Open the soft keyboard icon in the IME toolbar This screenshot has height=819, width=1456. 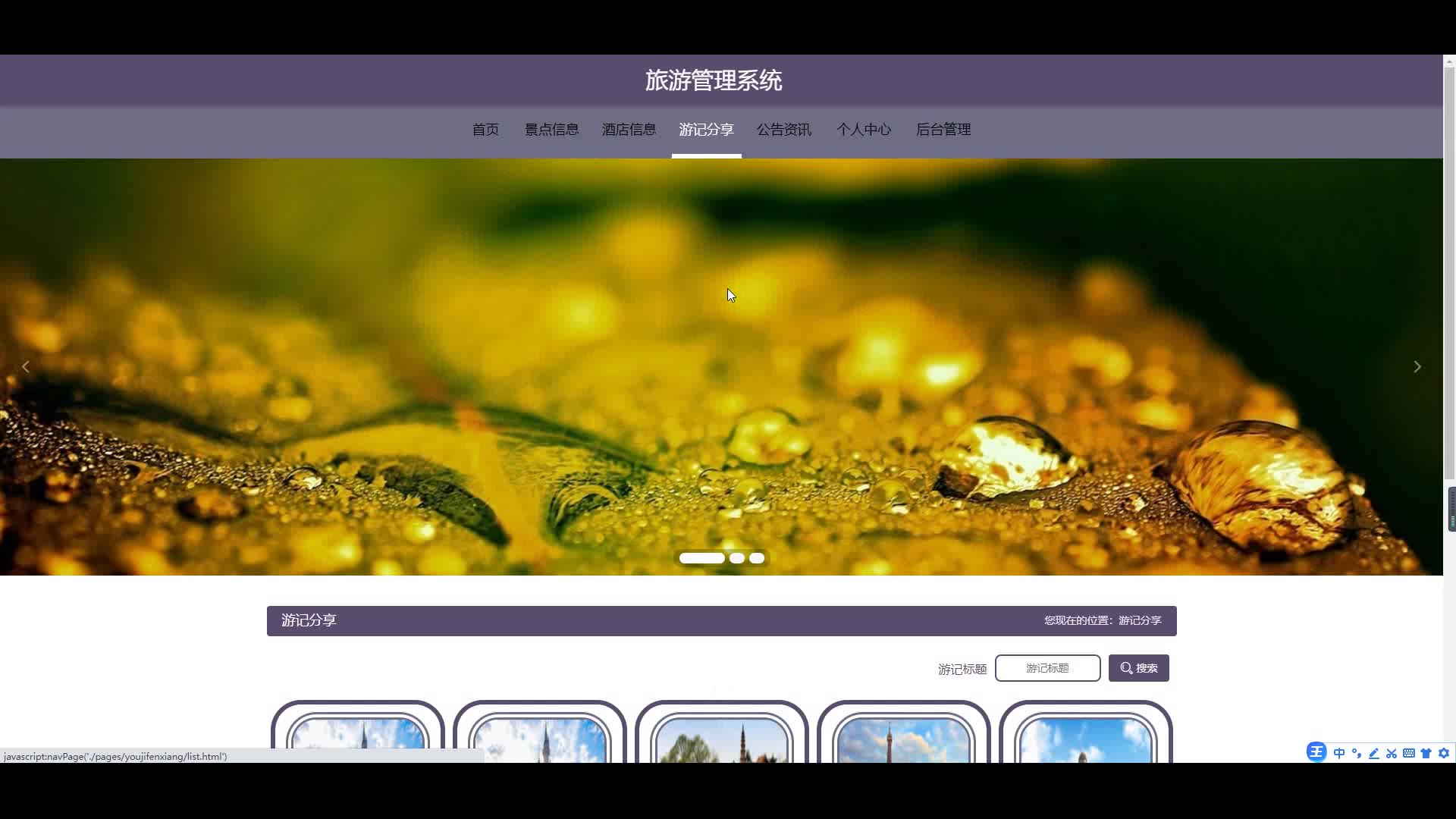click(1409, 753)
